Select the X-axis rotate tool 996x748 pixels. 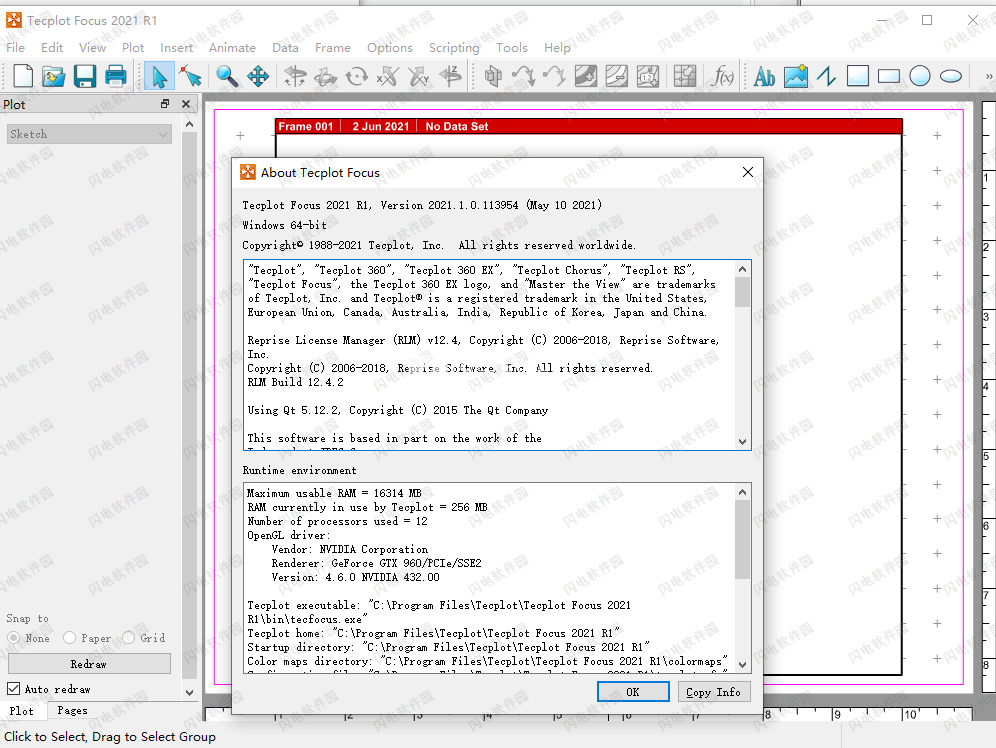tap(387, 76)
